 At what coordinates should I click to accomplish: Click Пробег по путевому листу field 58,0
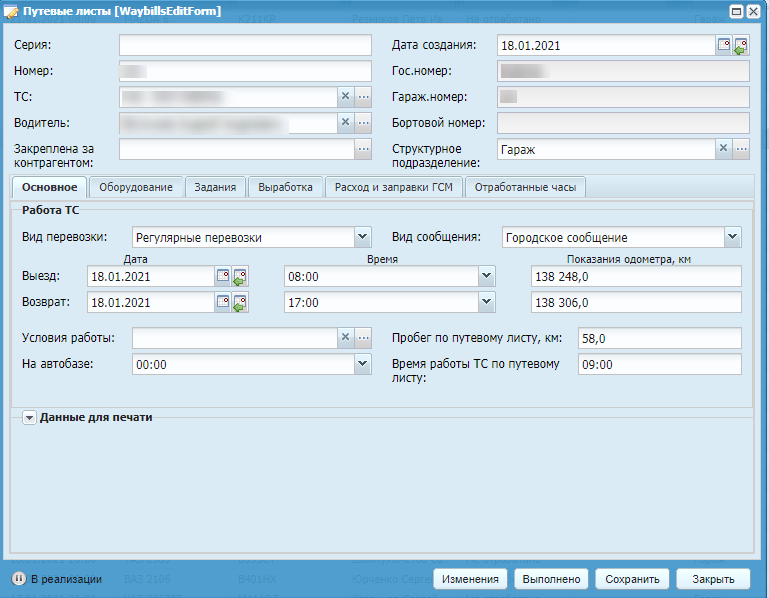660,338
